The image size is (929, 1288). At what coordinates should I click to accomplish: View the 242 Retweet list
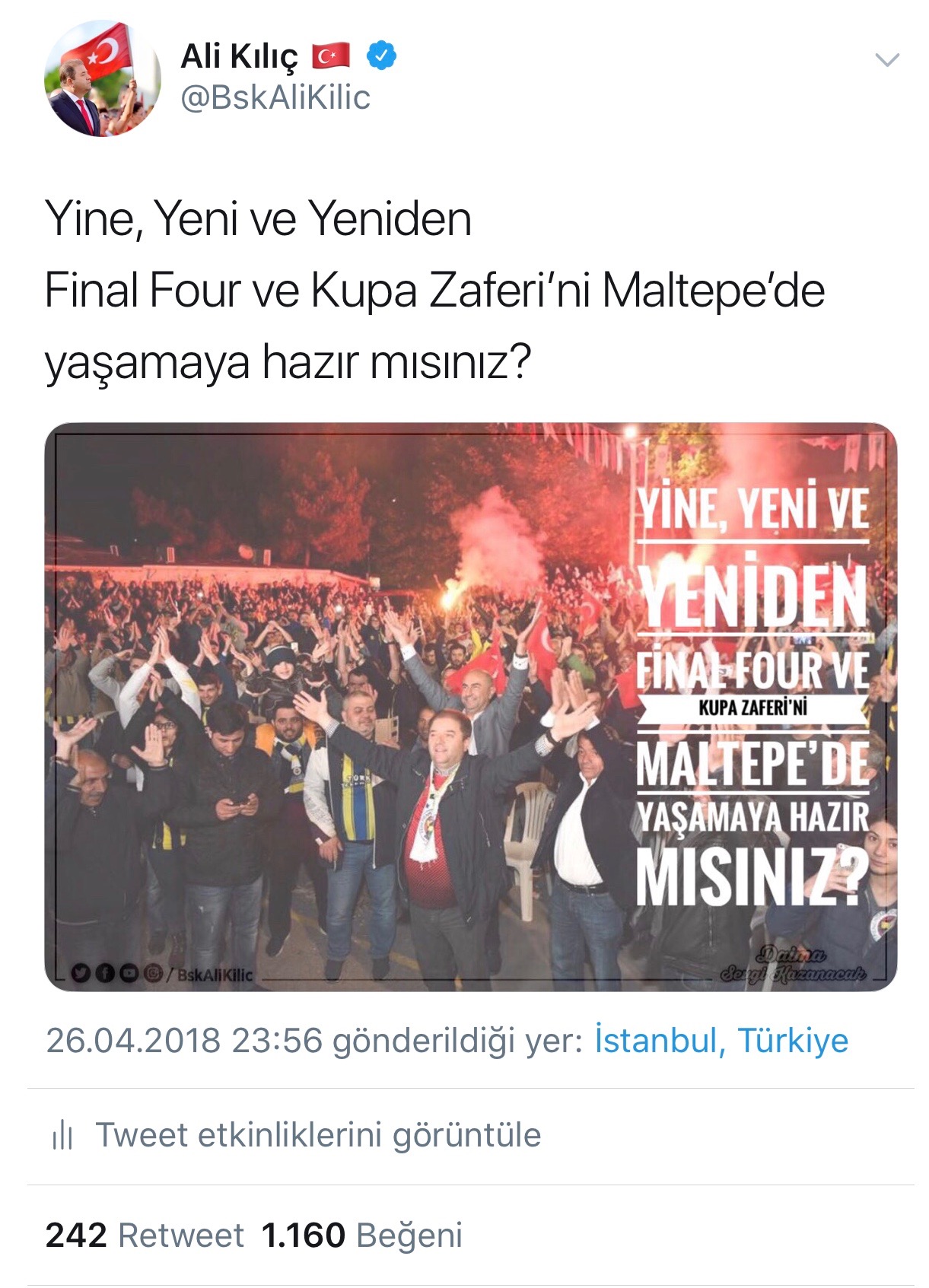click(x=145, y=1236)
